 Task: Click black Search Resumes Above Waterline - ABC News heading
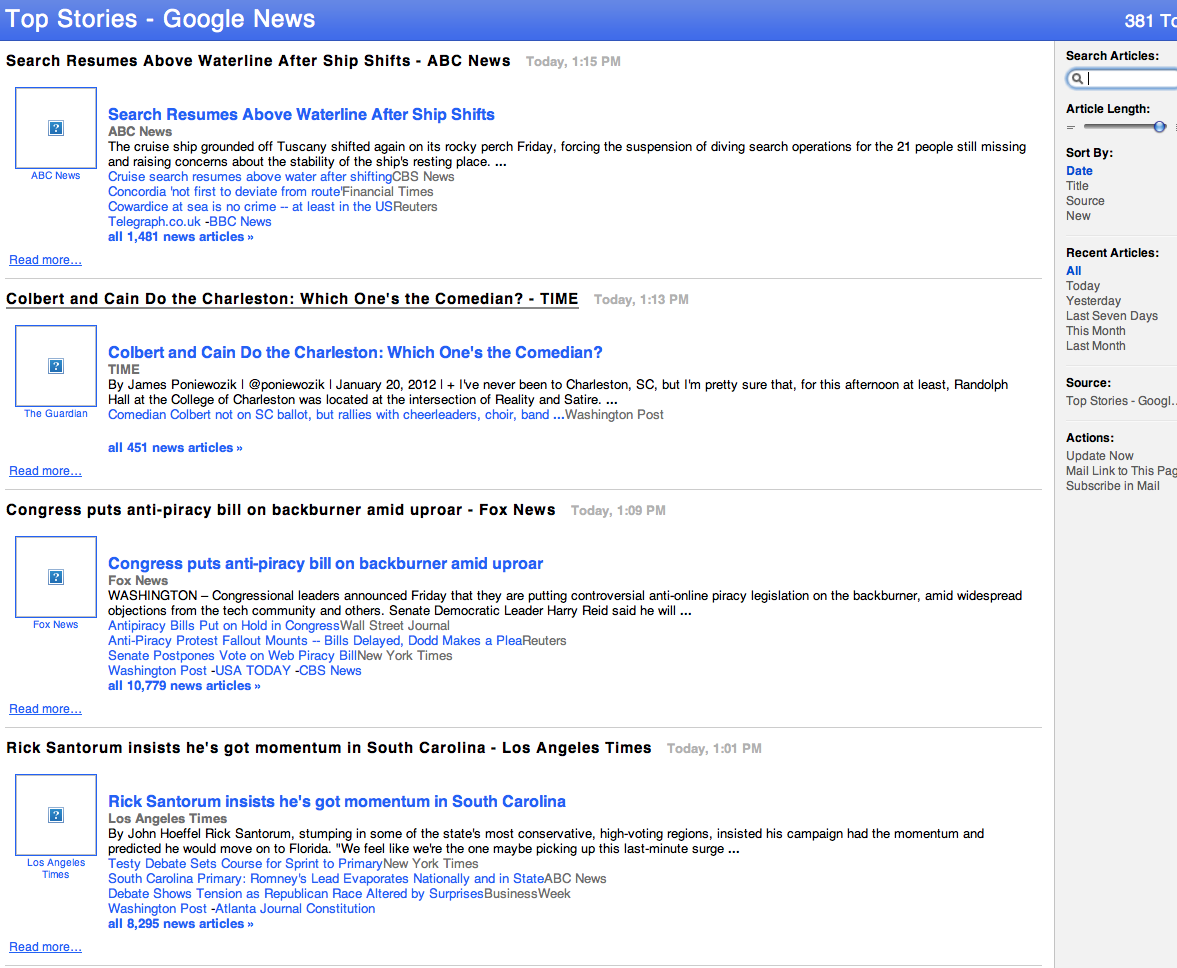point(258,62)
